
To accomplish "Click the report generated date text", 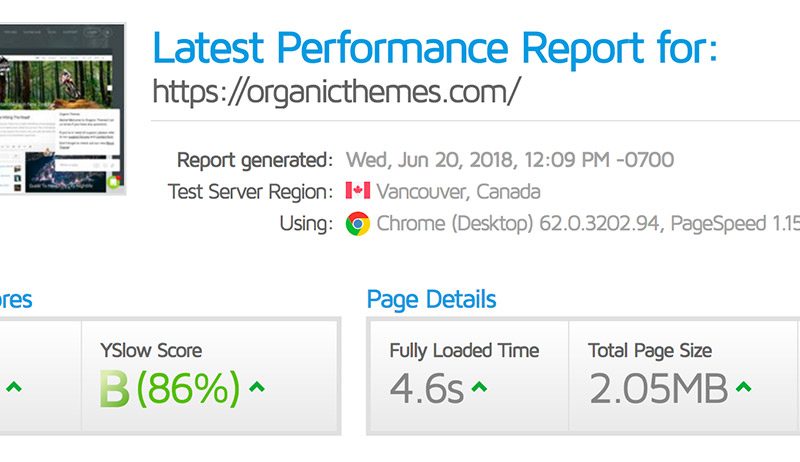I will point(510,160).
